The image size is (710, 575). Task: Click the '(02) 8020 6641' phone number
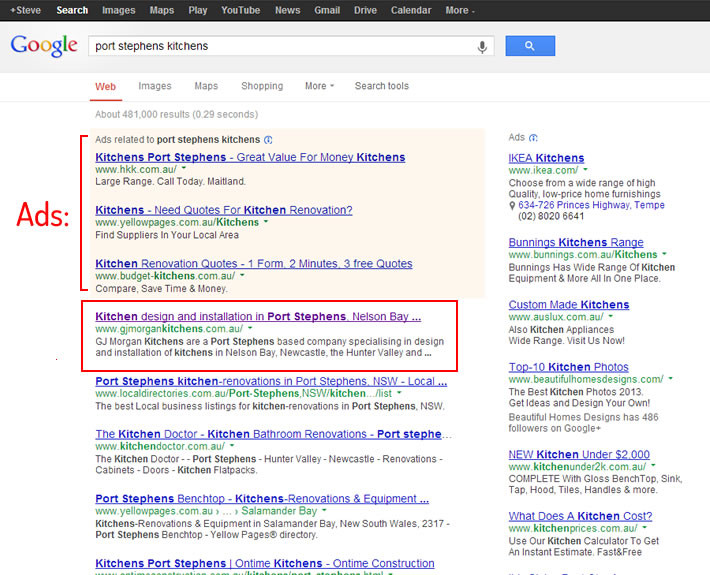551,216
